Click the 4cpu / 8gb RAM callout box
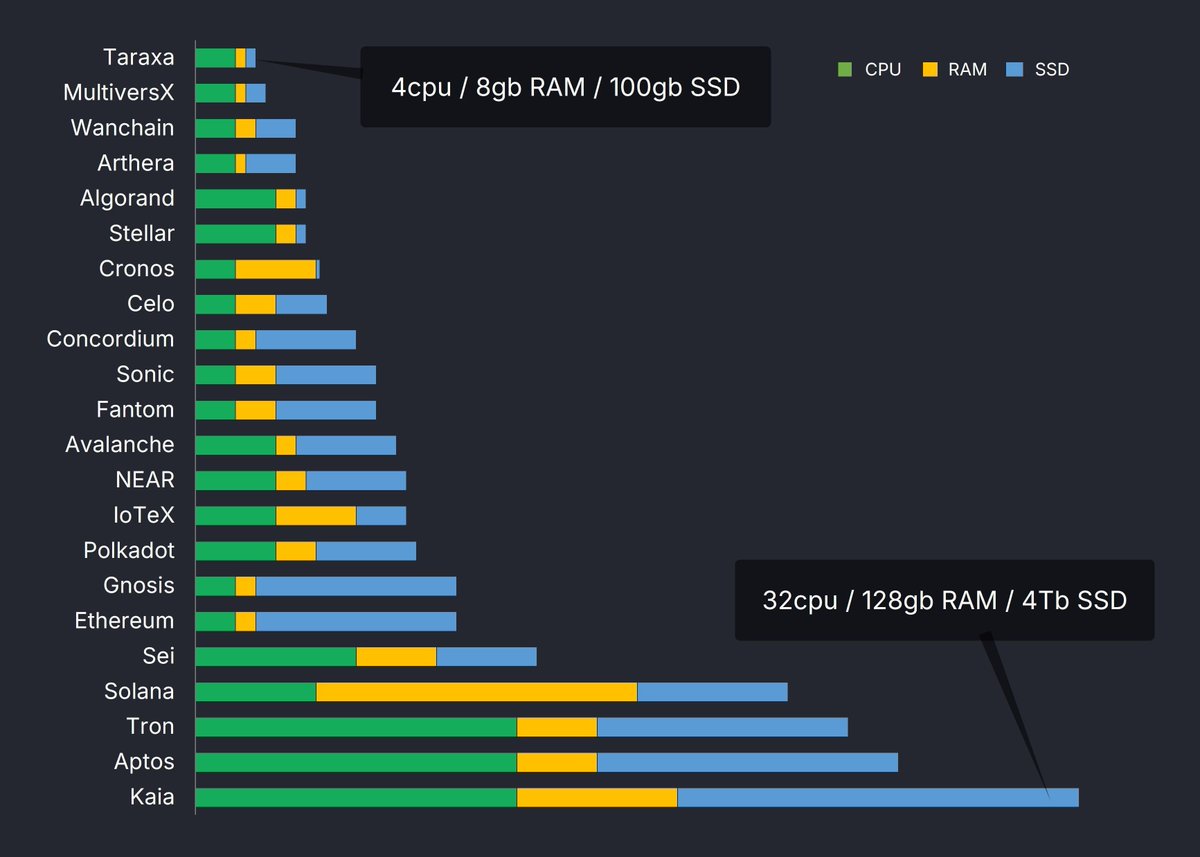 [x=565, y=87]
